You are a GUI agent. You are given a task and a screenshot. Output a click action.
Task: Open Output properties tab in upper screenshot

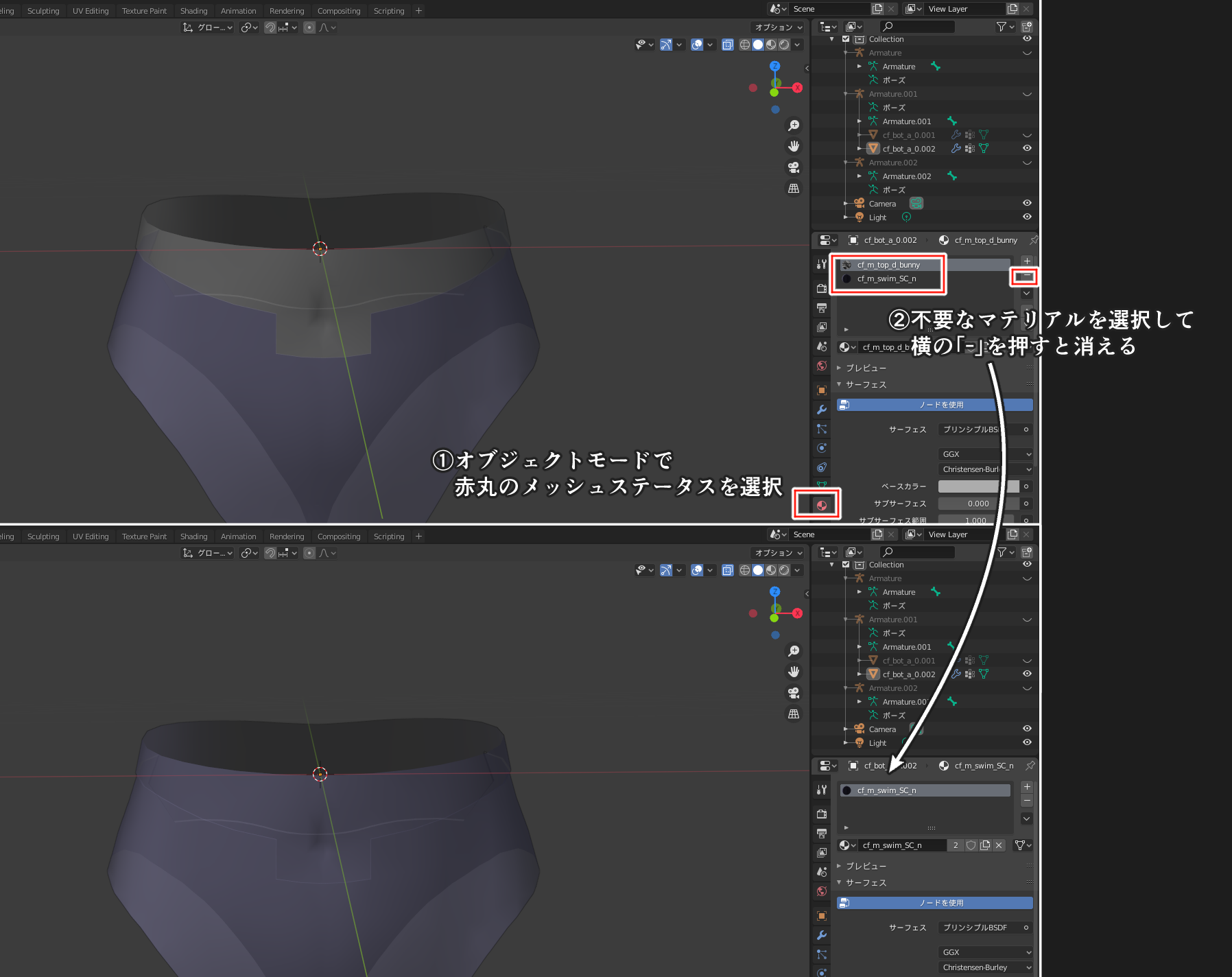click(821, 307)
